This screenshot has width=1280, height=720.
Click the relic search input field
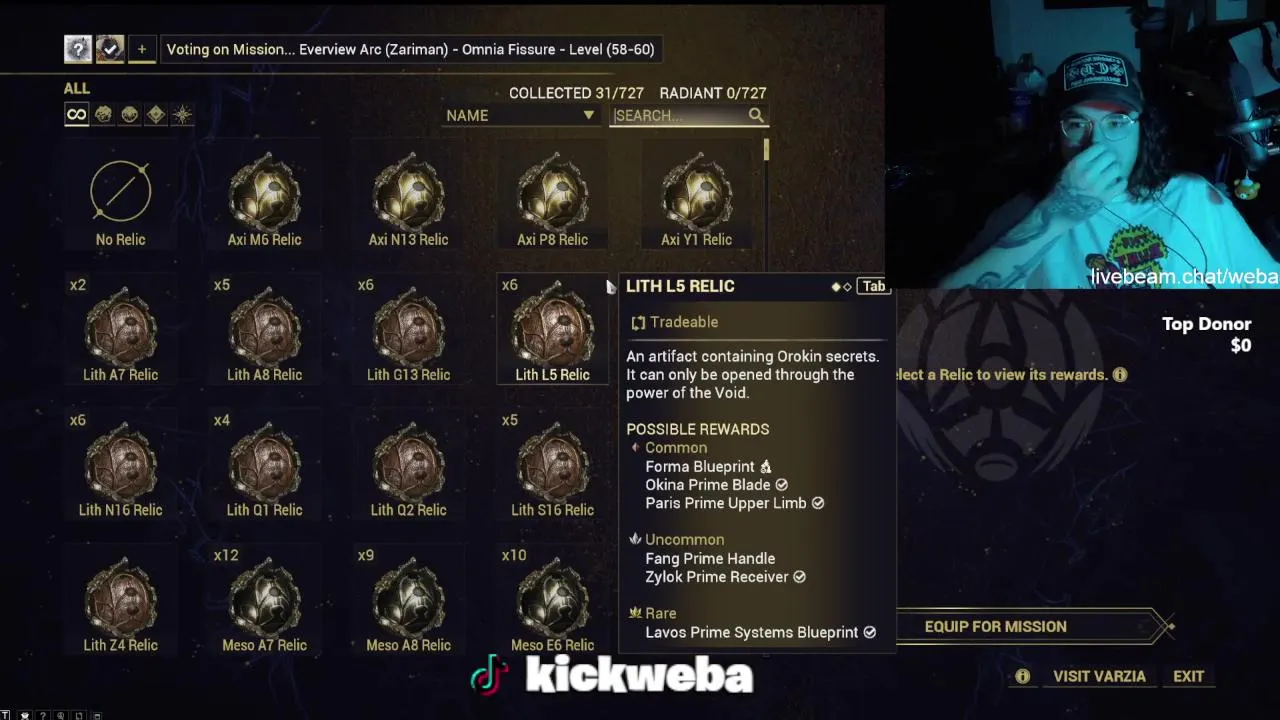point(680,115)
